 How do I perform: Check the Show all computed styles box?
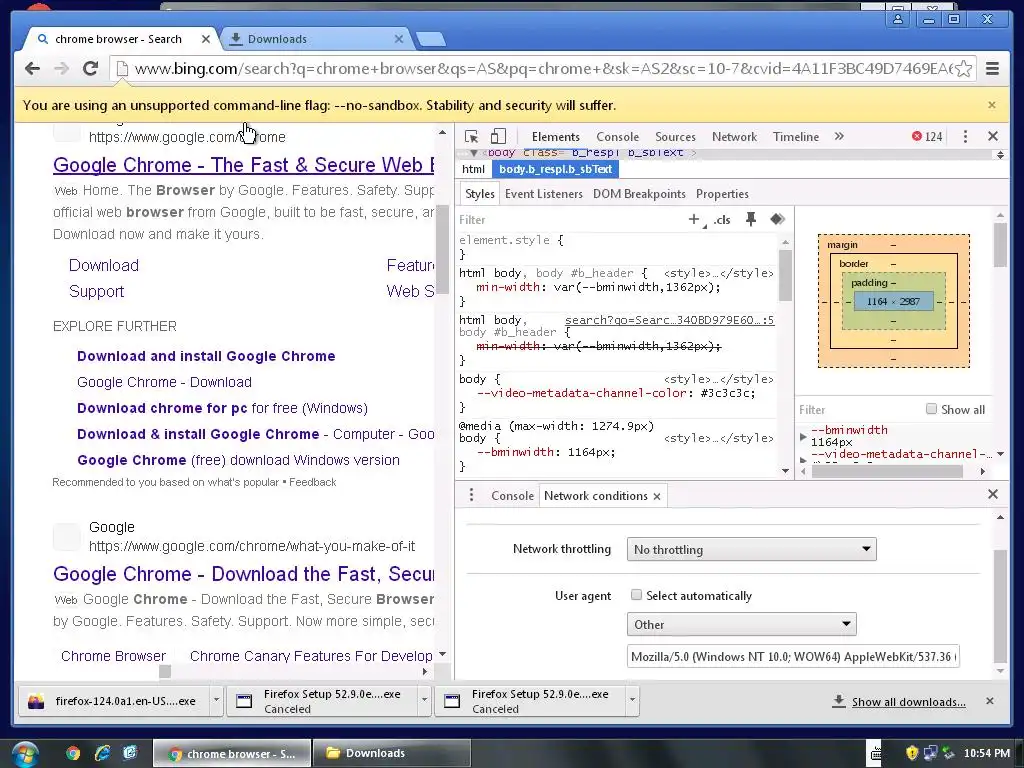[x=931, y=409]
